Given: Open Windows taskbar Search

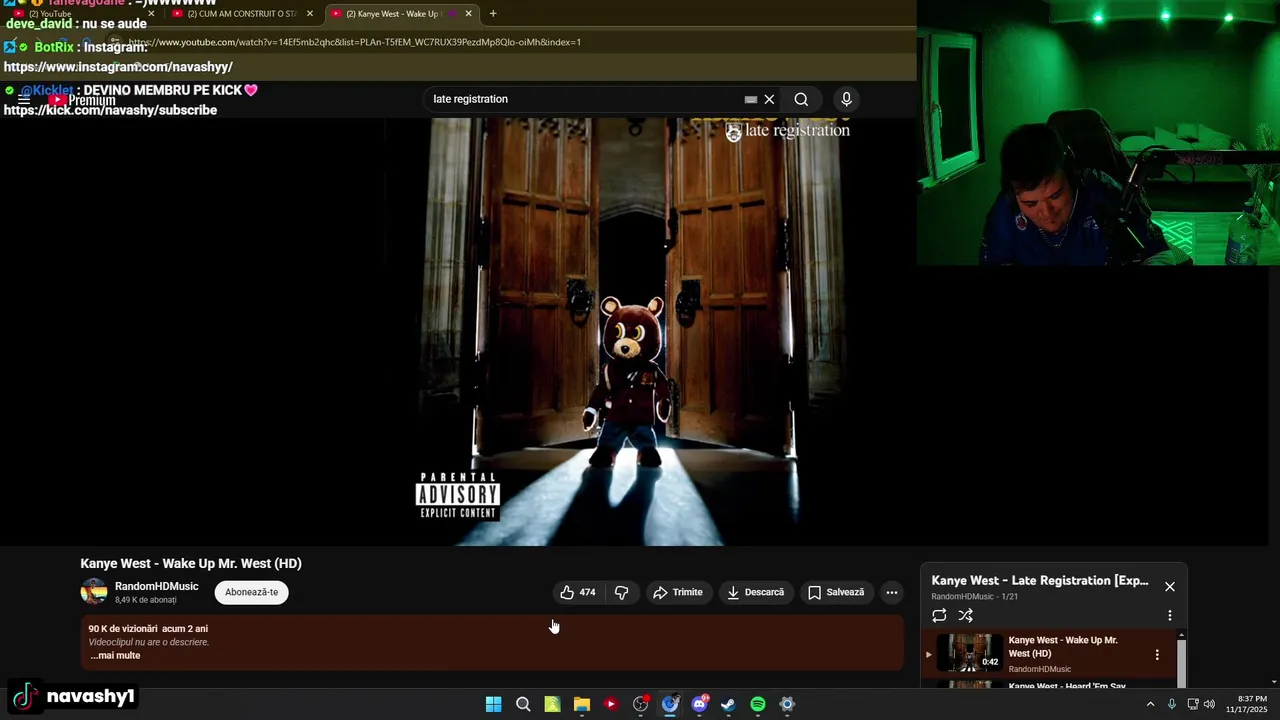Looking at the screenshot, I should point(523,704).
